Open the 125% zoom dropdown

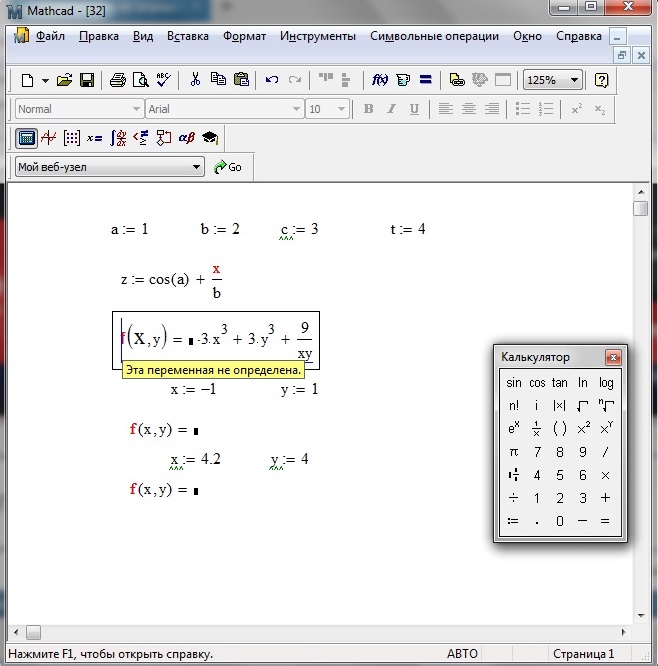pyautogui.click(x=574, y=80)
